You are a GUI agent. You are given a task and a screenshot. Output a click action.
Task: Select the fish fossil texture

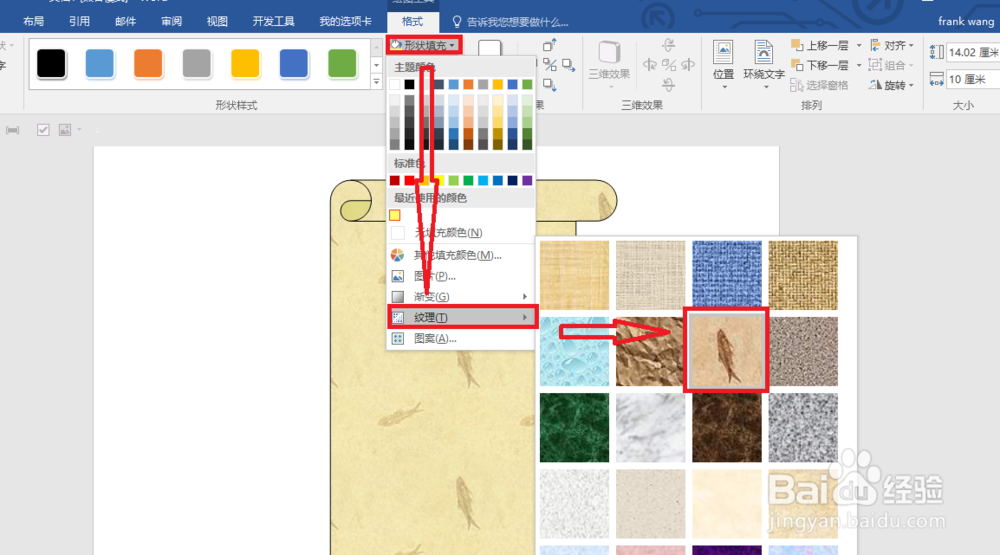[x=726, y=352]
